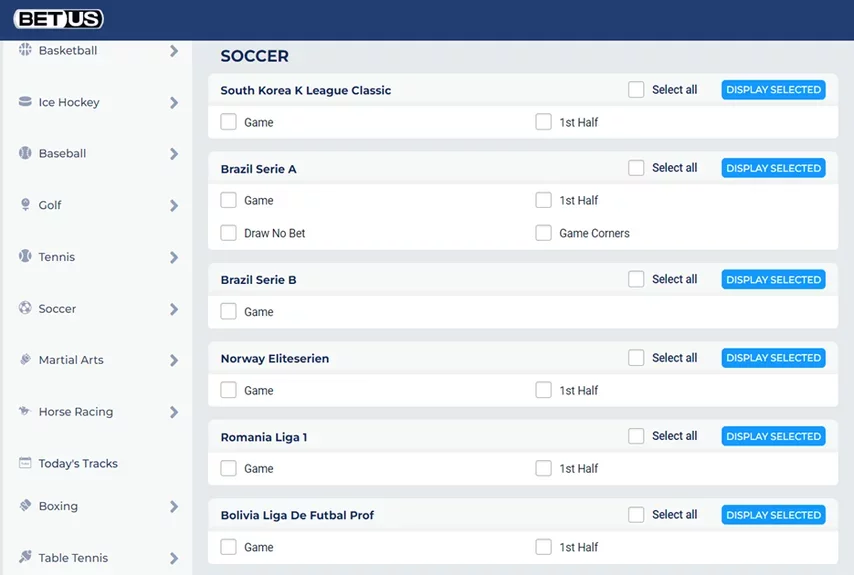Toggle Select all for Norway Eliteserien
This screenshot has height=575, width=854.
tap(636, 358)
